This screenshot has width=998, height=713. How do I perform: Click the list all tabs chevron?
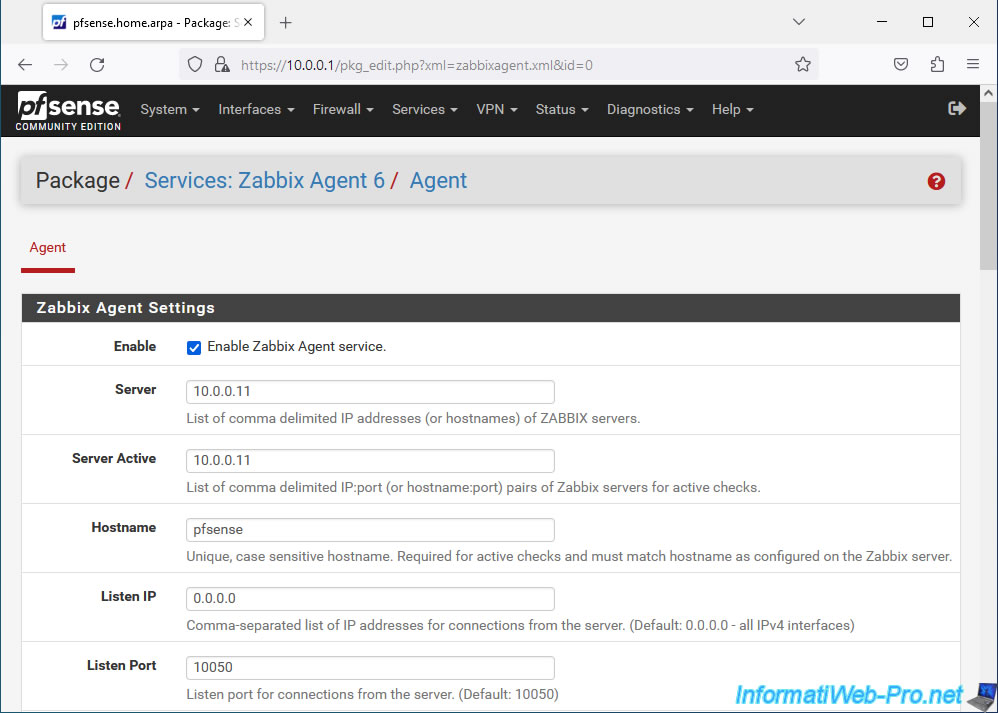pyautogui.click(x=799, y=22)
